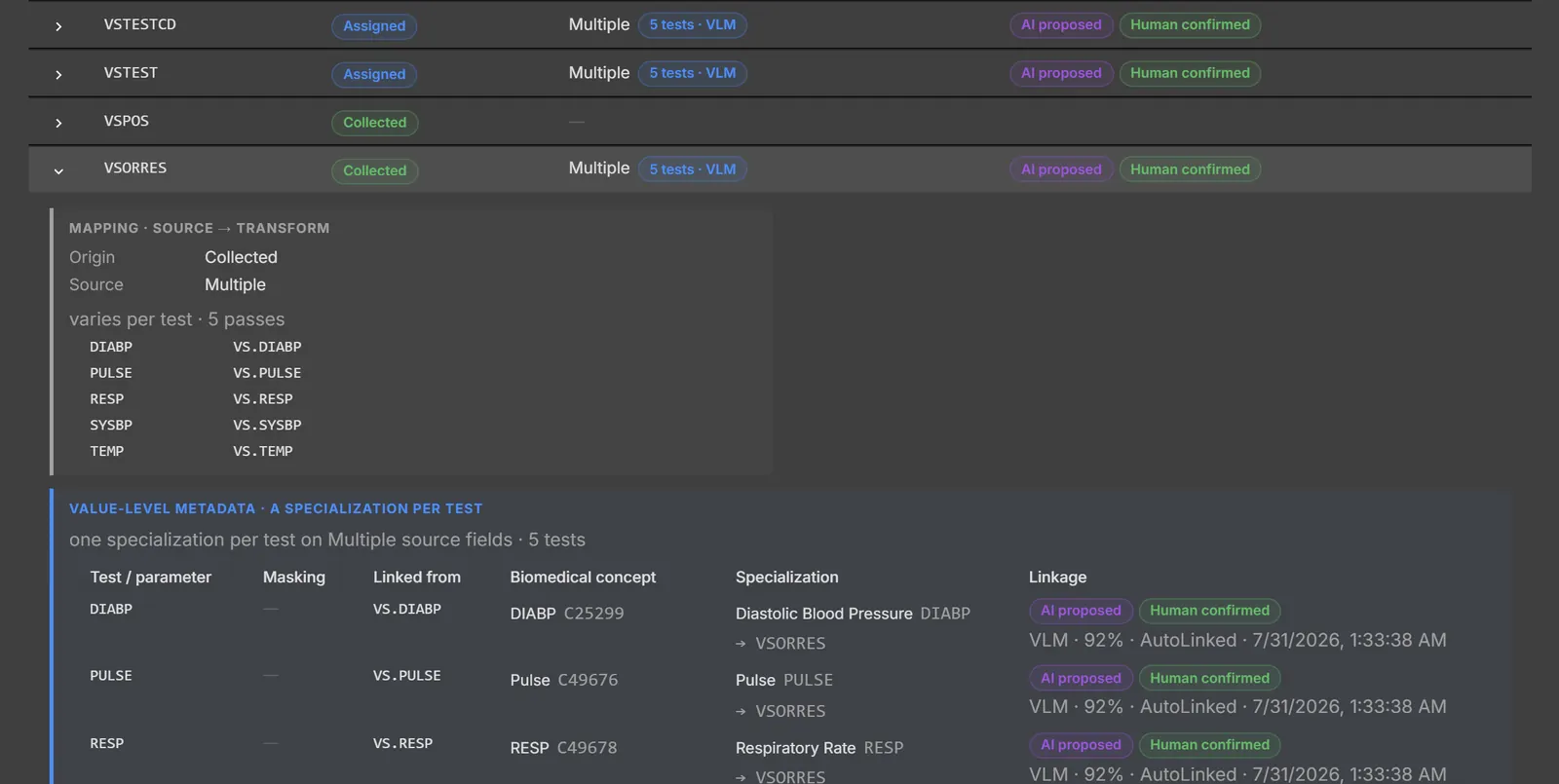Click Human confirmed badge in RESP linkage
Viewport: 1559px width, 784px height.
click(x=1209, y=745)
